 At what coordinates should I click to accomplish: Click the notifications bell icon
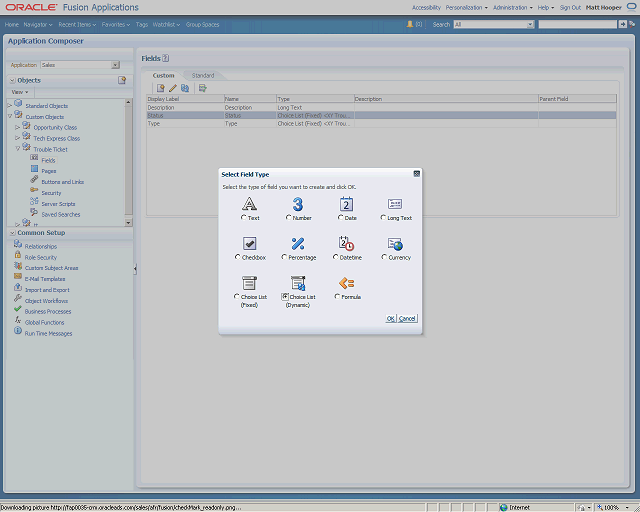point(410,24)
